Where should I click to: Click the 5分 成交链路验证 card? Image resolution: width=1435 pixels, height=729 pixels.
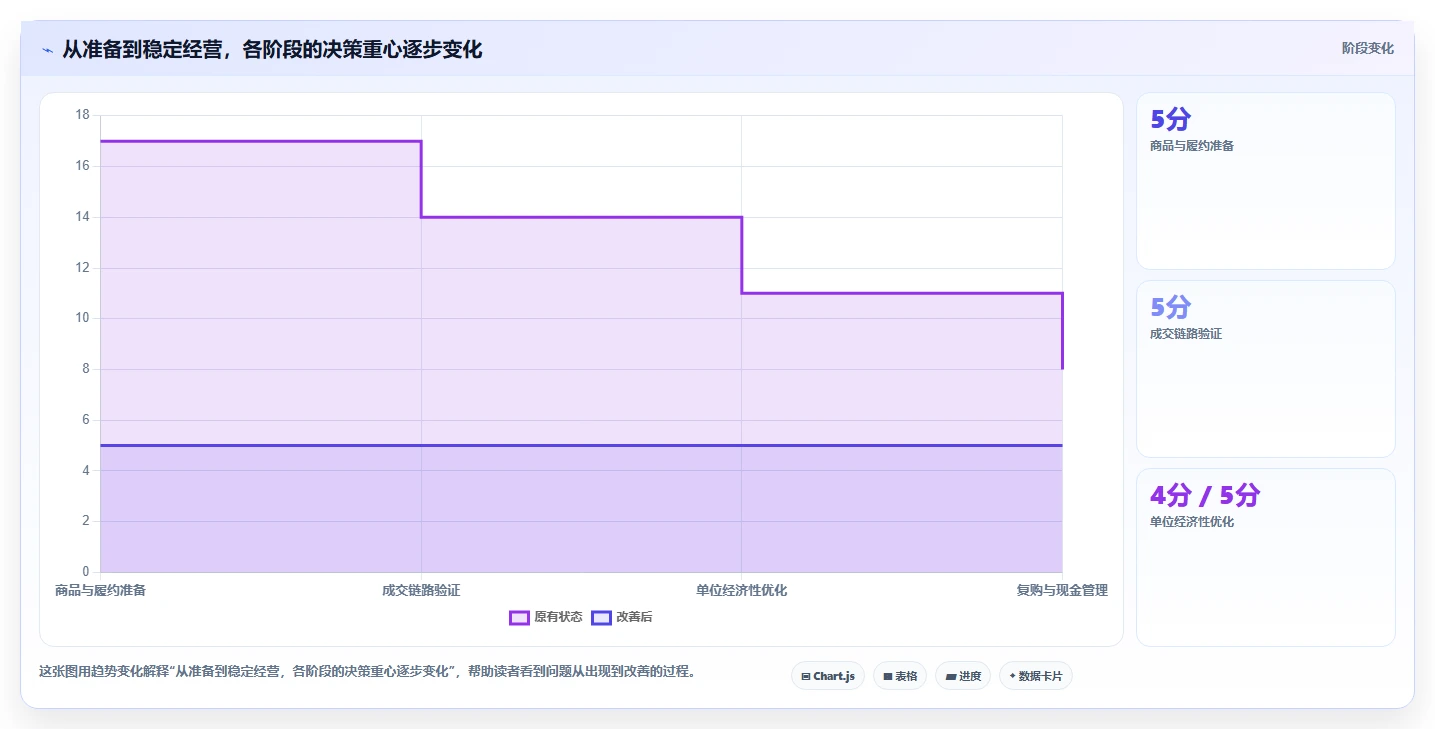point(1265,369)
